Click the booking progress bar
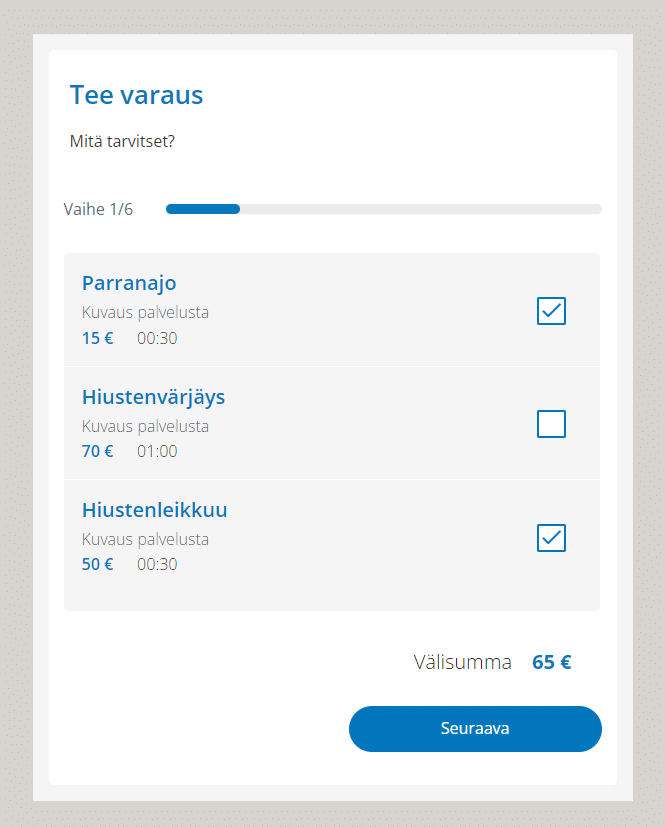665x827 pixels. coord(383,209)
